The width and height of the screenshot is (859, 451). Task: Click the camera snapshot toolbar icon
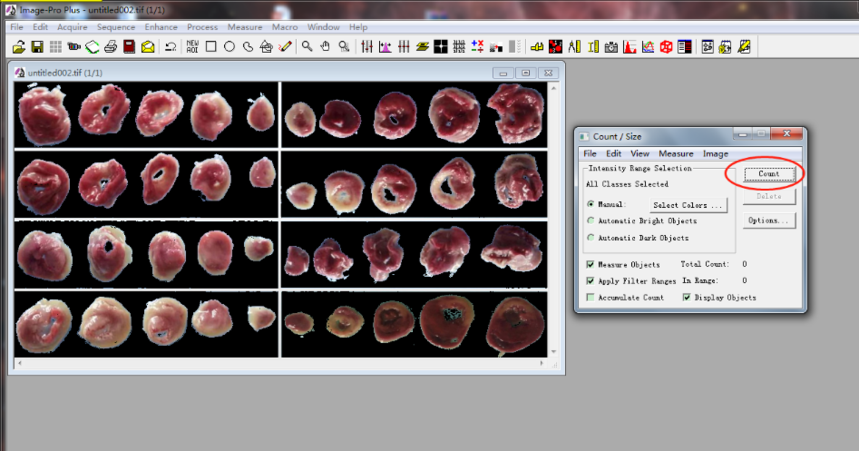[x=610, y=46]
